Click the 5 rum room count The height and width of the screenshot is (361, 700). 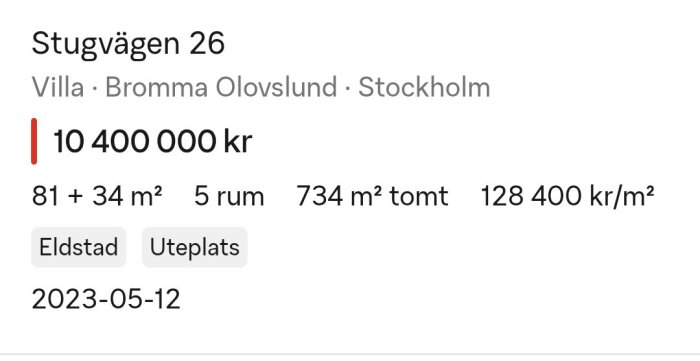pyautogui.click(x=229, y=196)
